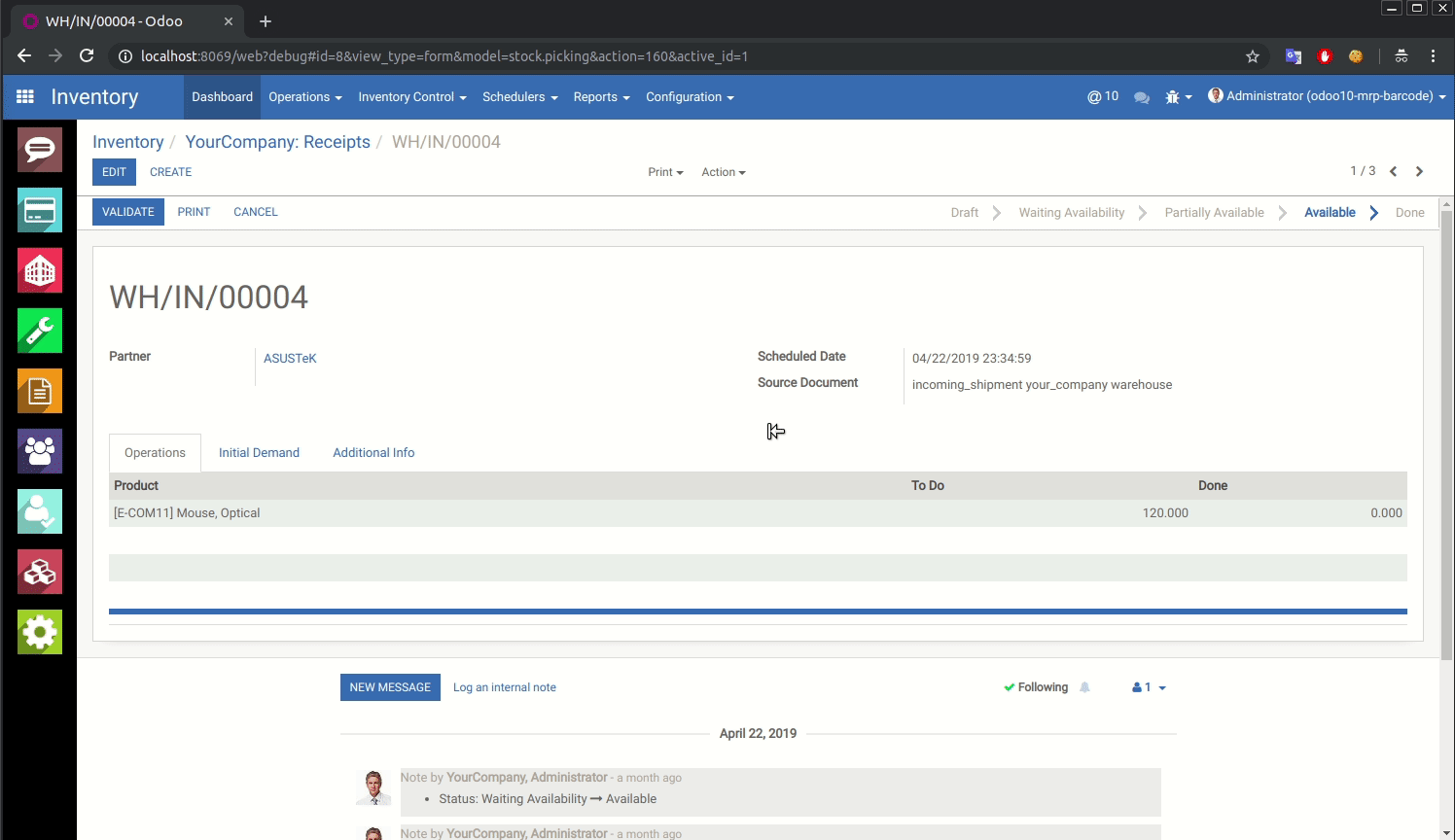
Task: Reload the page in browser
Action: [87, 56]
